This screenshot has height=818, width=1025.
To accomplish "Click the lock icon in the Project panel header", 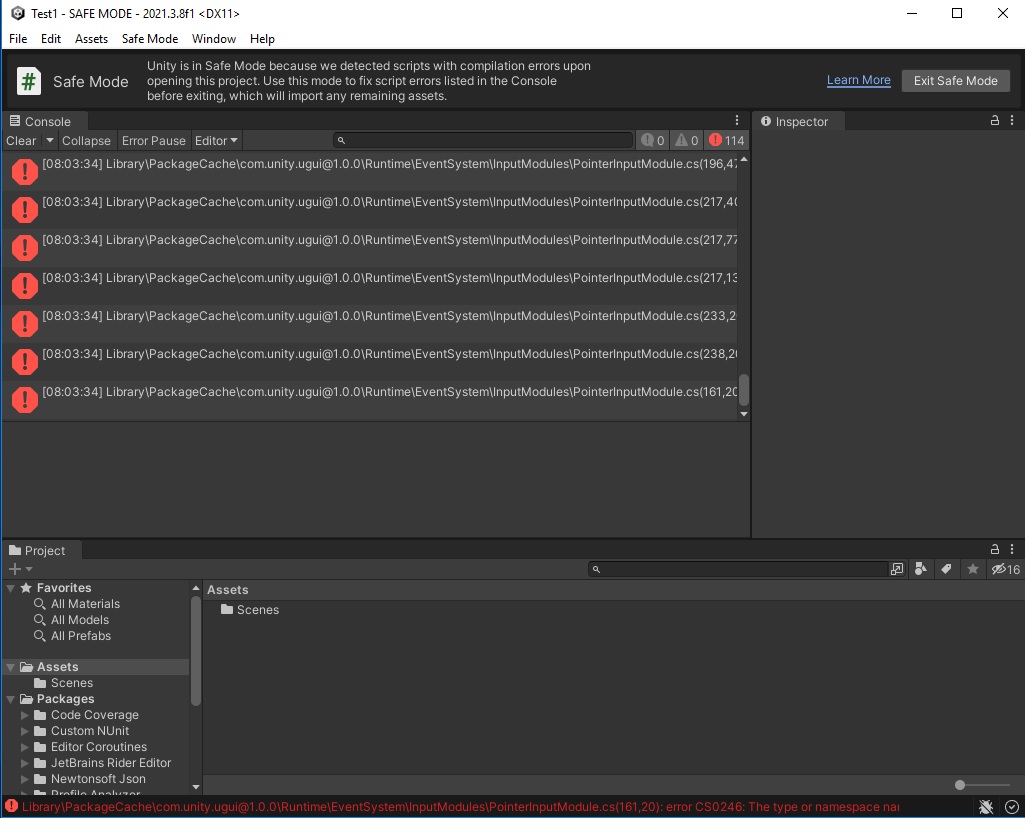I will pos(993,549).
